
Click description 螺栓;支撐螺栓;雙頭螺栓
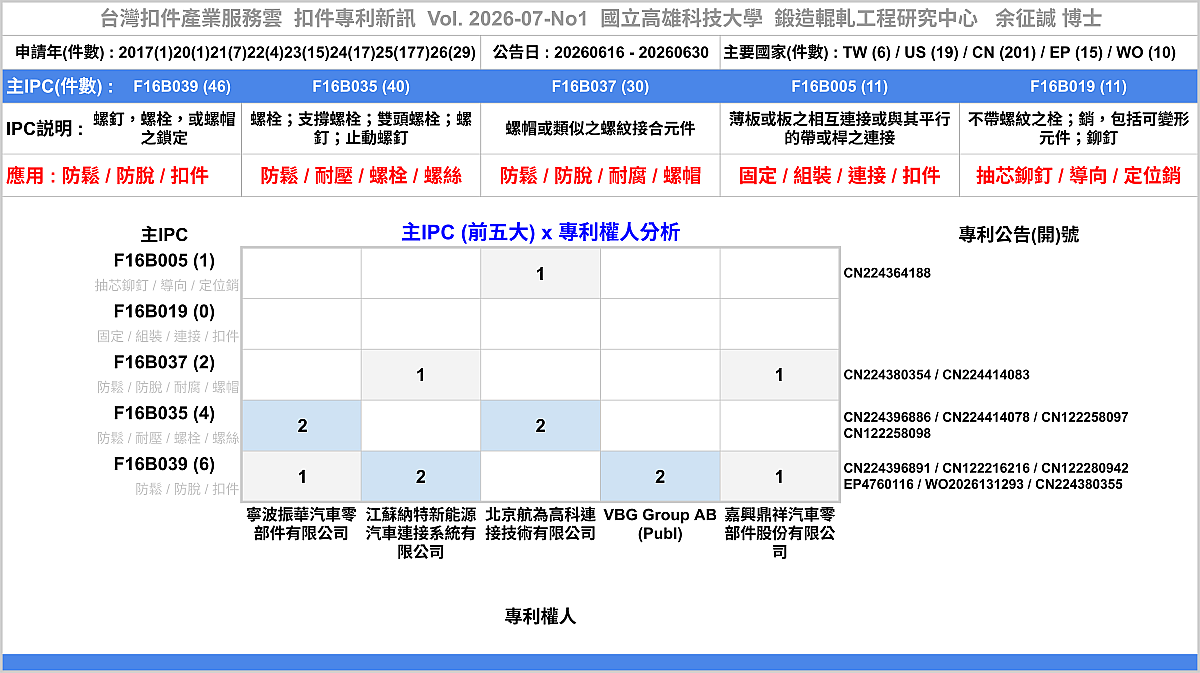(x=361, y=128)
